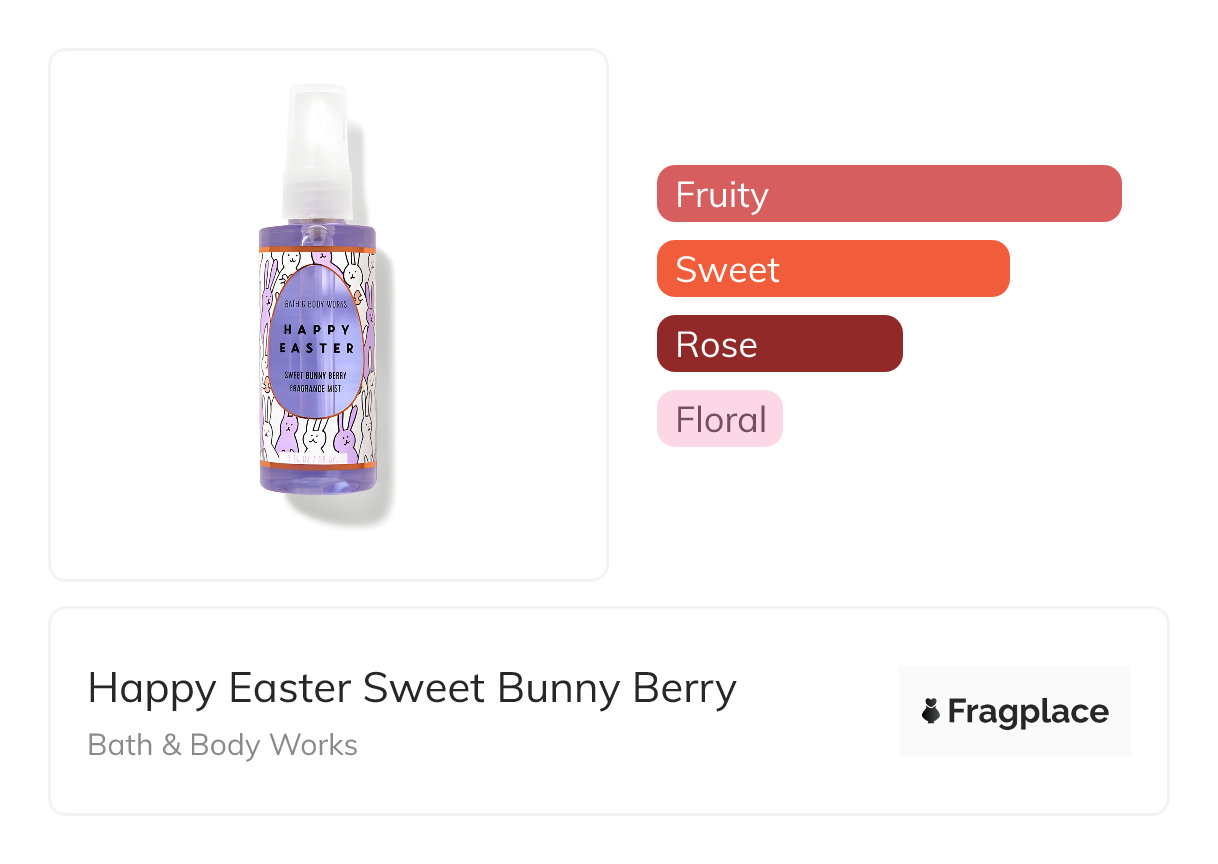Click the Fragplace bottle logo icon

[931, 711]
